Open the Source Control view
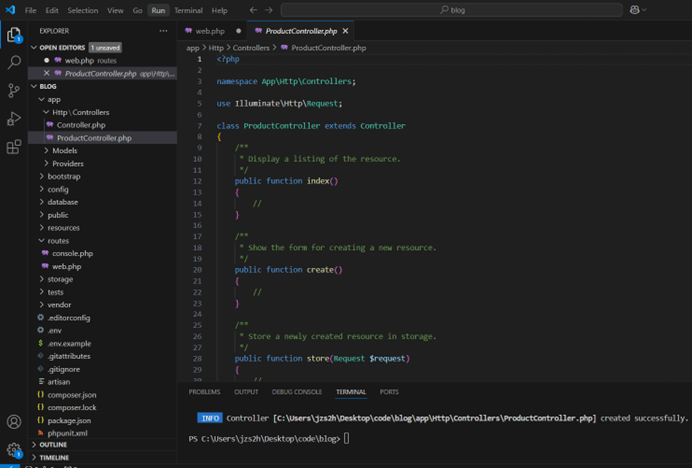The image size is (692, 468). [x=14, y=90]
